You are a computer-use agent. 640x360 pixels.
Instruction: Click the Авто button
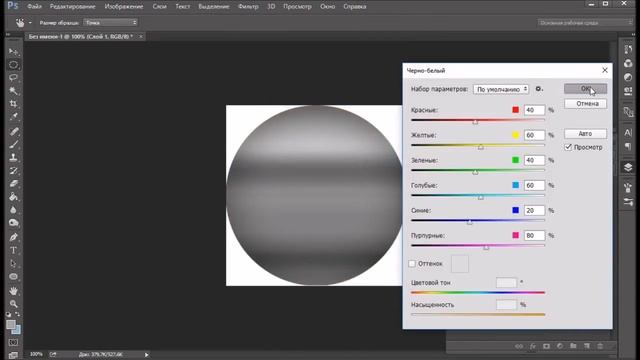click(x=585, y=133)
